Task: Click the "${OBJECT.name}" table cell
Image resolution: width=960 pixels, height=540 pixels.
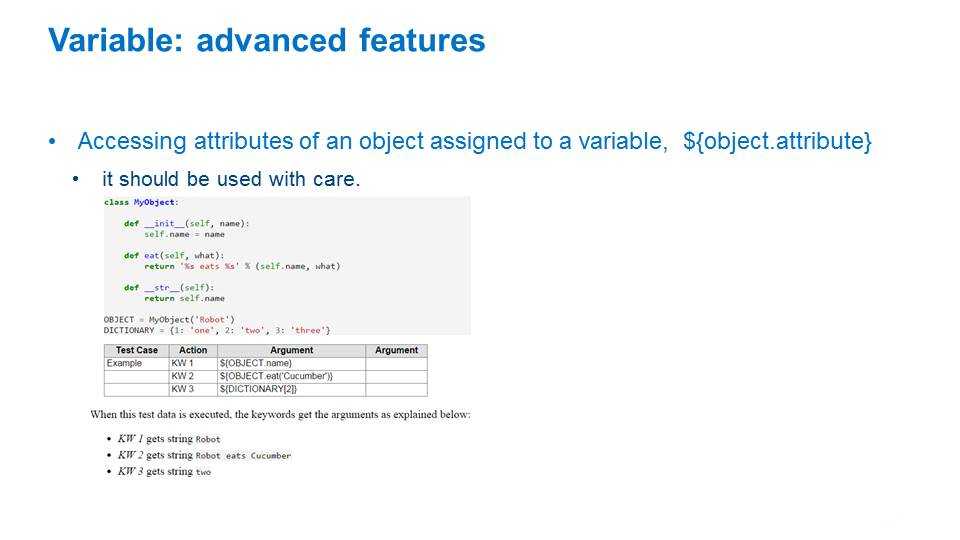Action: click(256, 363)
